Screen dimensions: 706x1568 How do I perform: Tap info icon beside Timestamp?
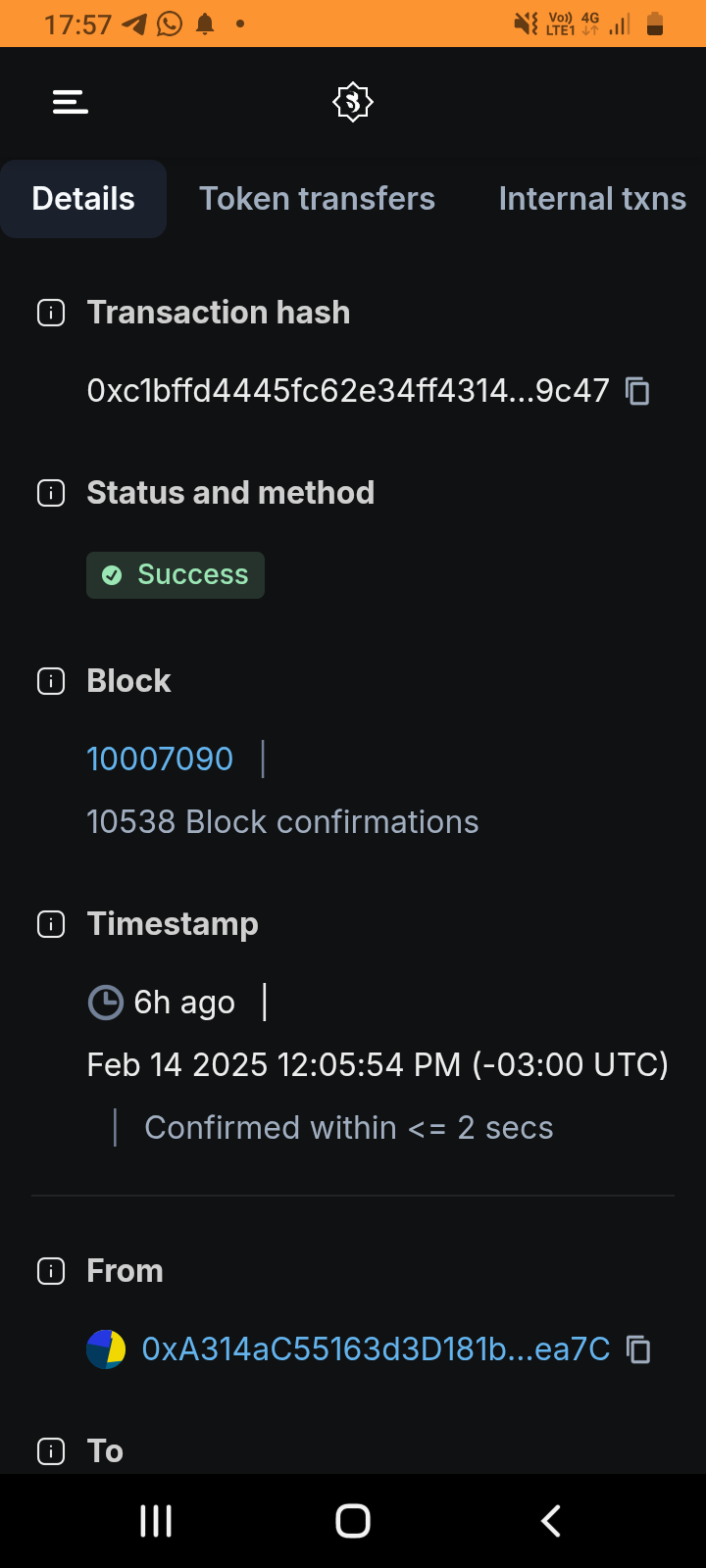tap(51, 924)
